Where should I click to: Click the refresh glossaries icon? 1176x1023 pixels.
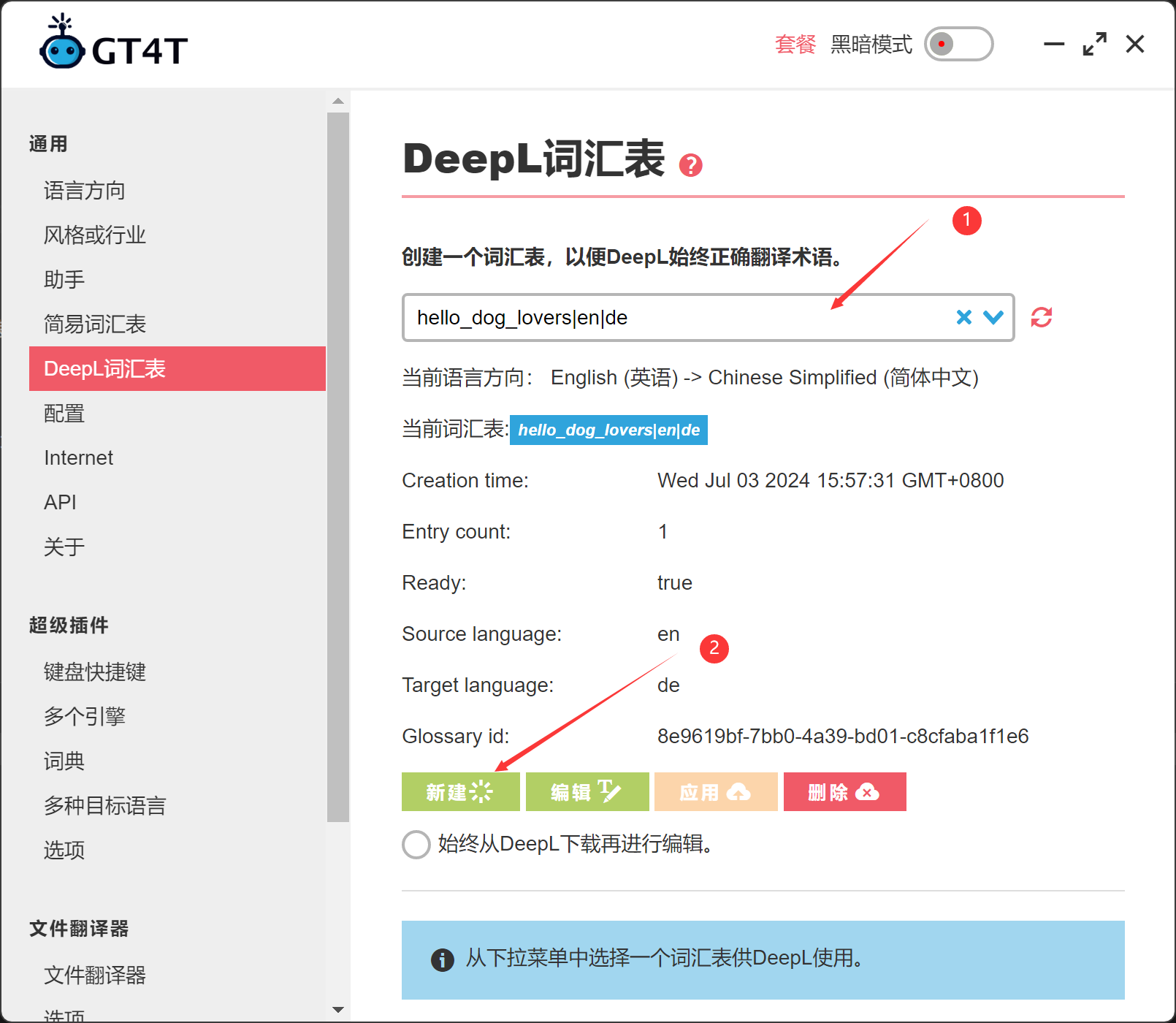click(x=1042, y=317)
